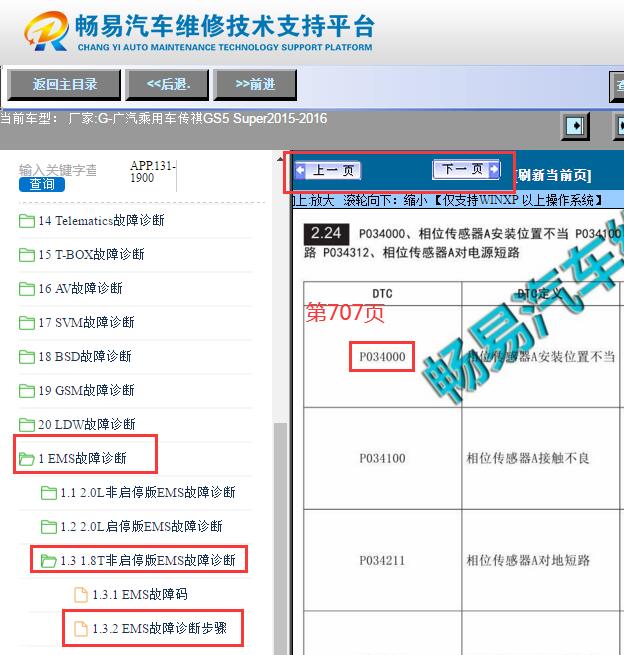The width and height of the screenshot is (624, 655).
Task: Go back with the <<后退 button
Action: pos(167,85)
